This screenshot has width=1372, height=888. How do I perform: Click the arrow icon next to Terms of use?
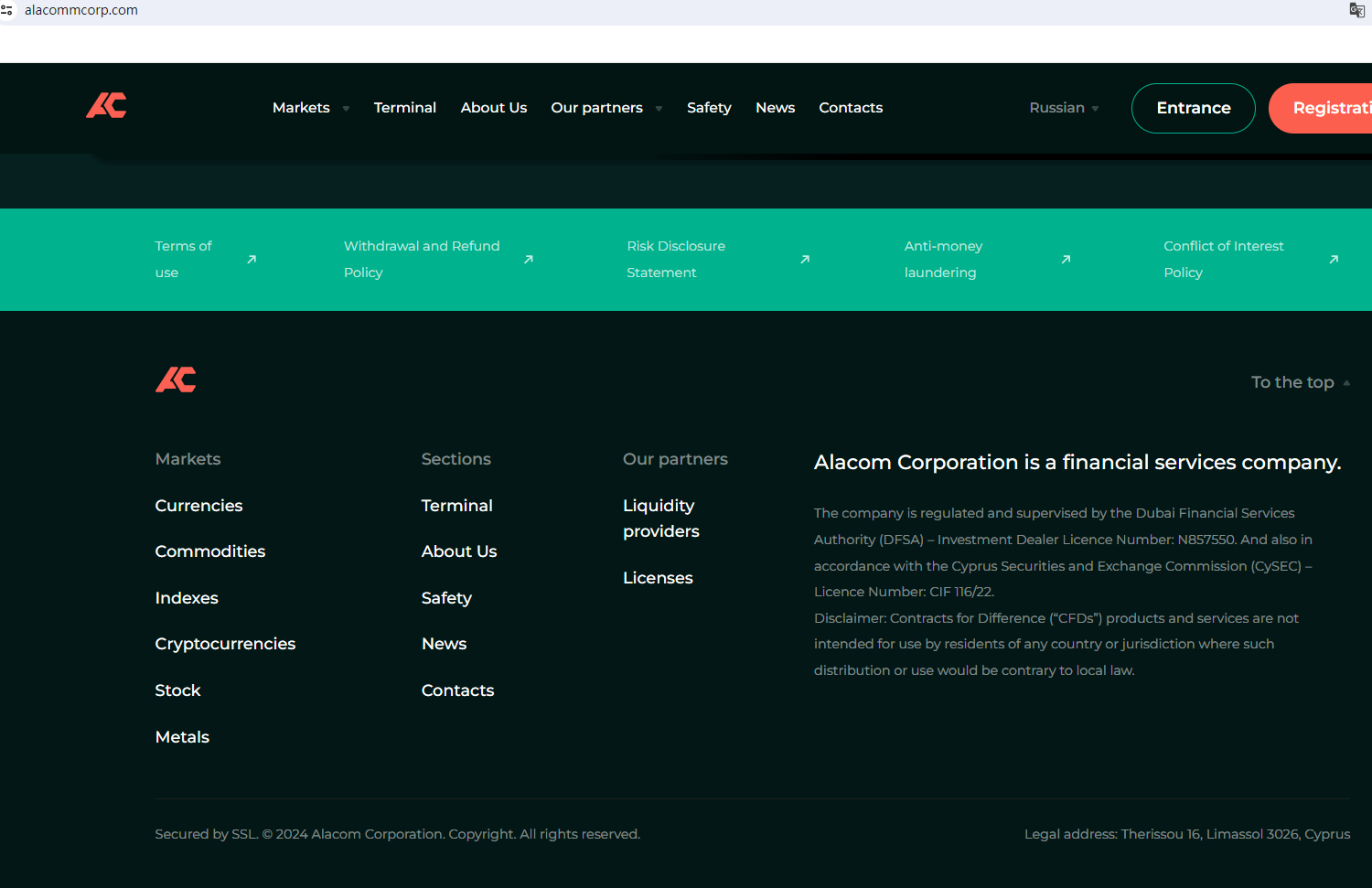click(x=252, y=260)
